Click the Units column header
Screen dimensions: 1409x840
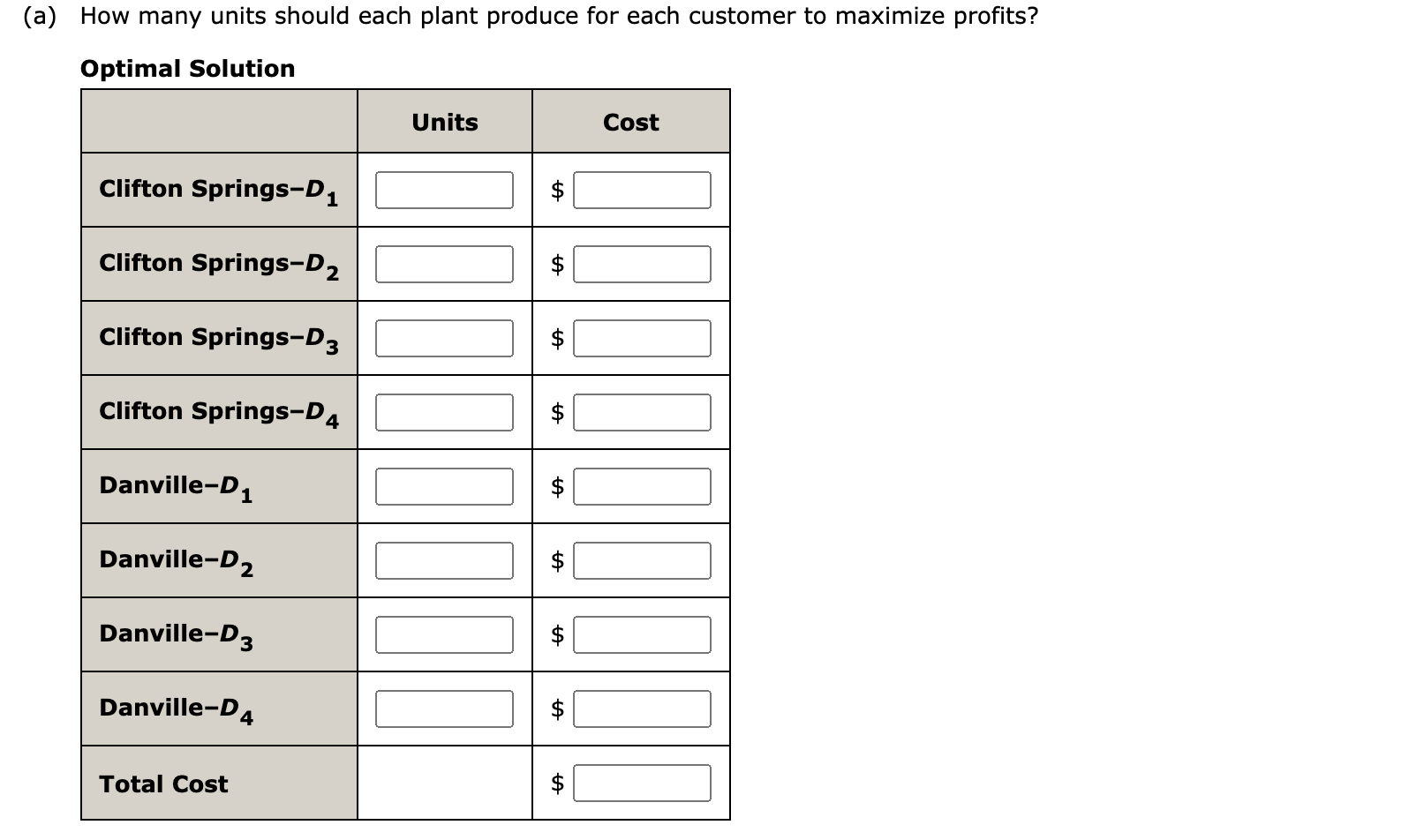click(444, 122)
